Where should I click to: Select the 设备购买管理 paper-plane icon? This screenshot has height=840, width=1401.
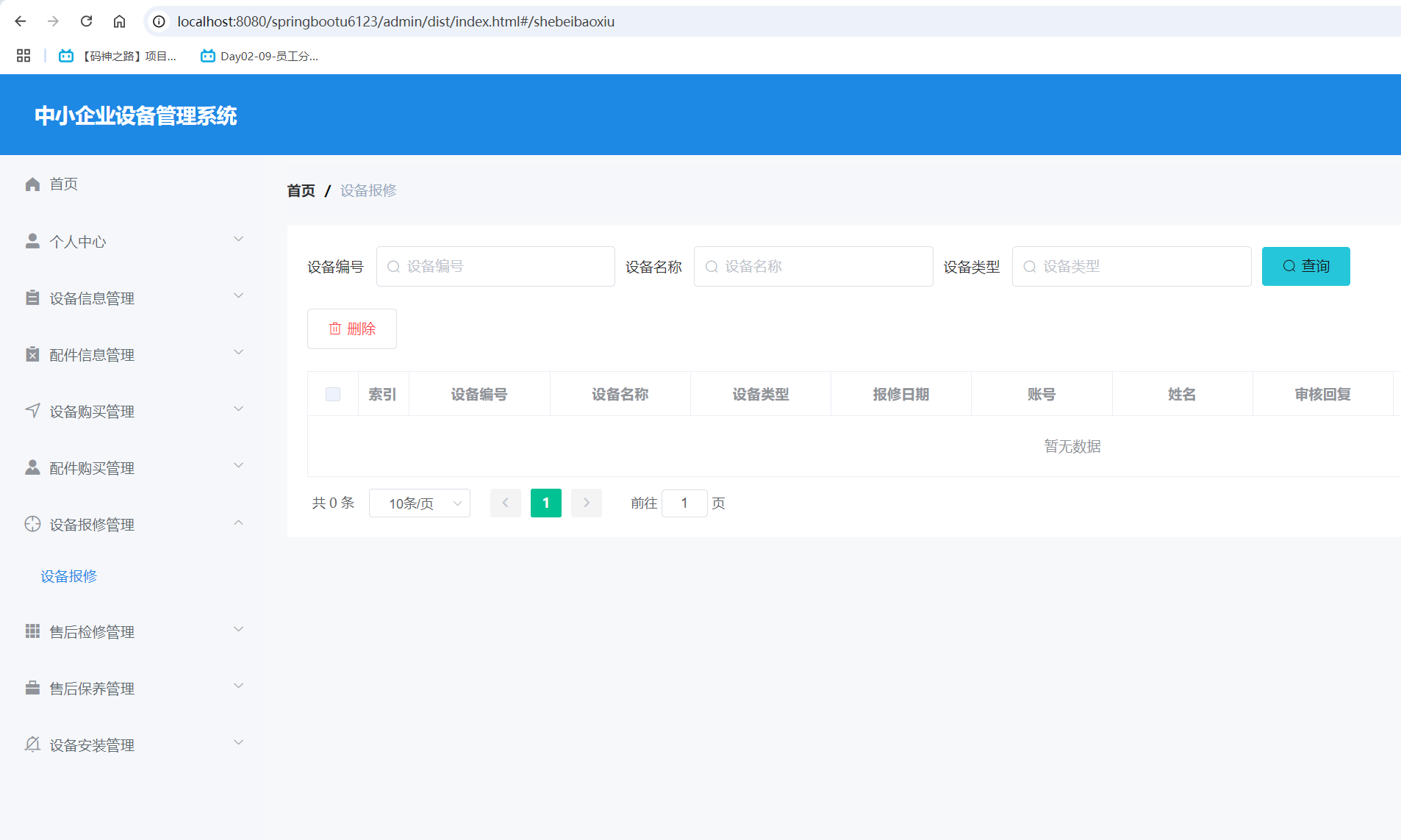tap(32, 411)
